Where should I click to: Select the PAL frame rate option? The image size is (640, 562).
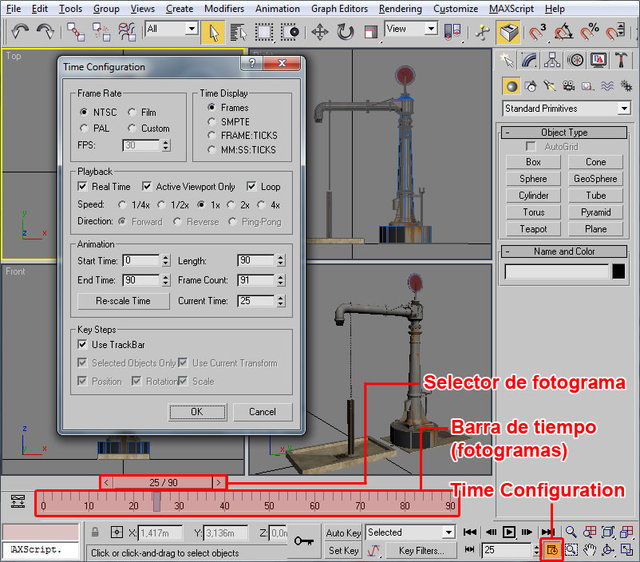click(x=84, y=129)
